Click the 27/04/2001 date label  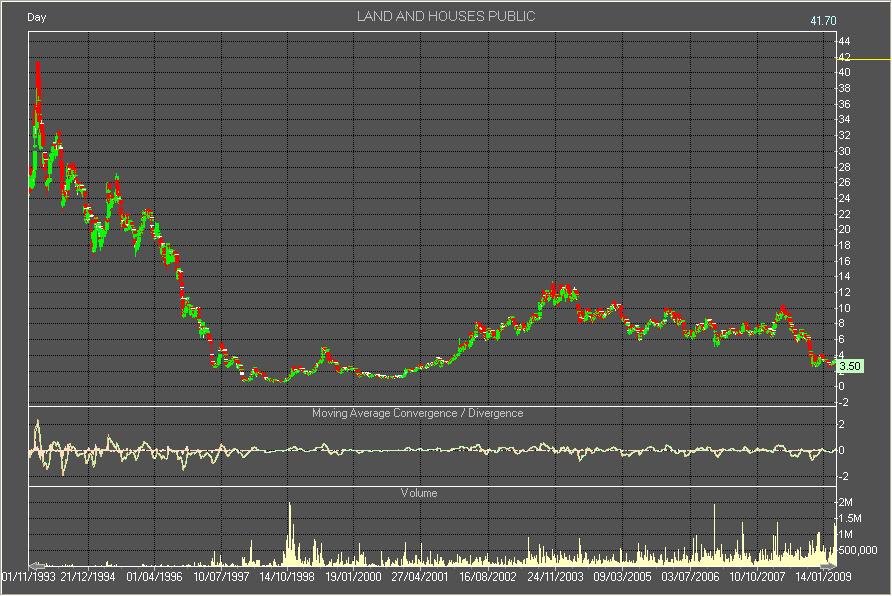[420, 577]
